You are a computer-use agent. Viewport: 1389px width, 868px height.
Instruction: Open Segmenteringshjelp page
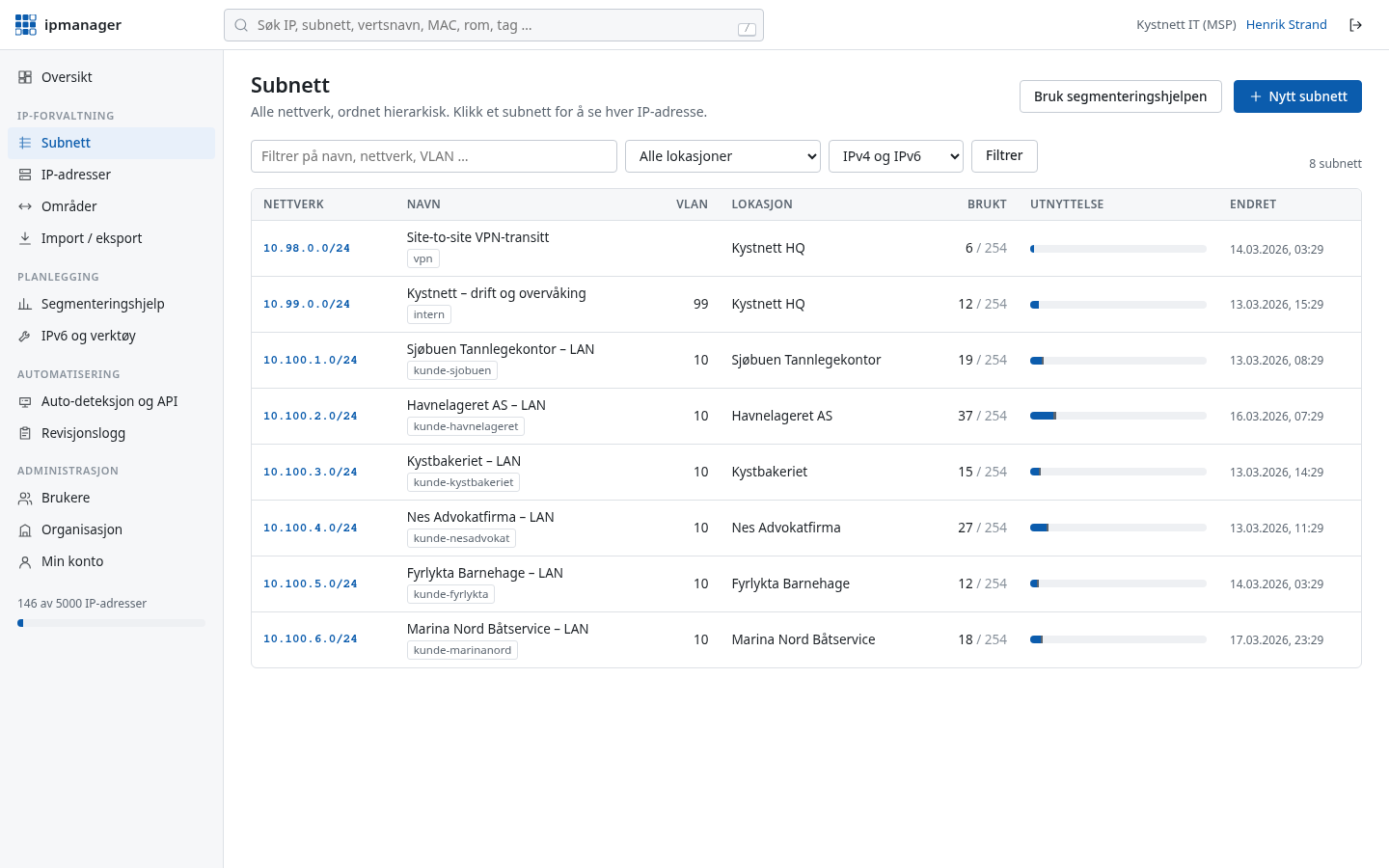point(111,304)
